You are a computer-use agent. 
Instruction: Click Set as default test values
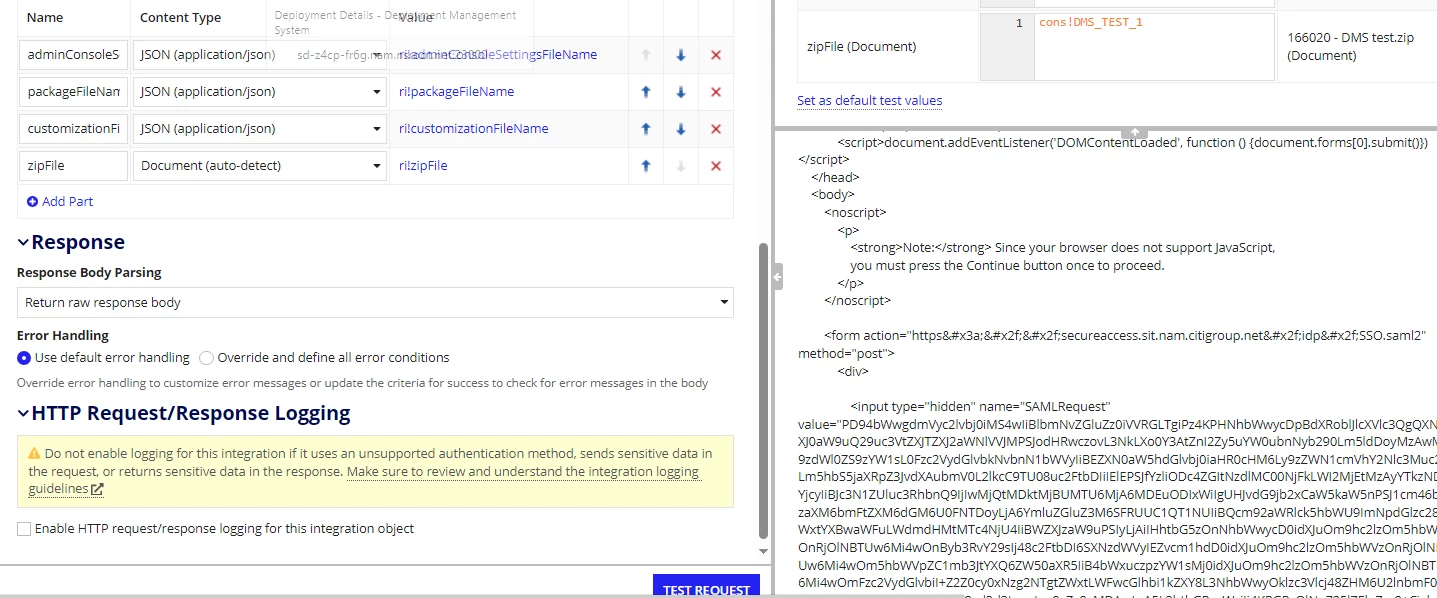point(869,101)
